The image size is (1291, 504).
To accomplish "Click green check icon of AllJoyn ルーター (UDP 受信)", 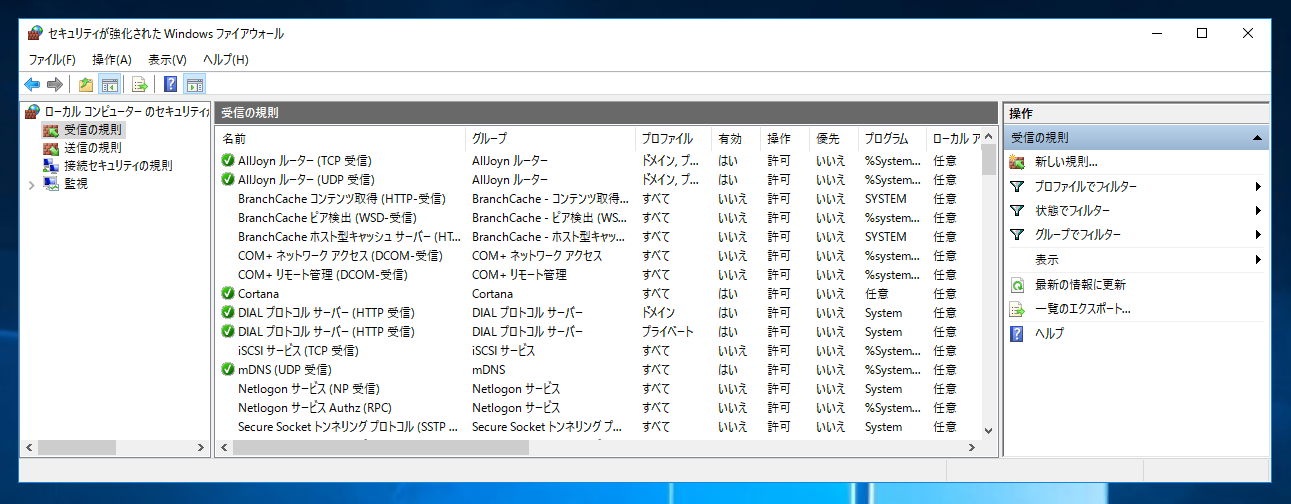I will [228, 180].
